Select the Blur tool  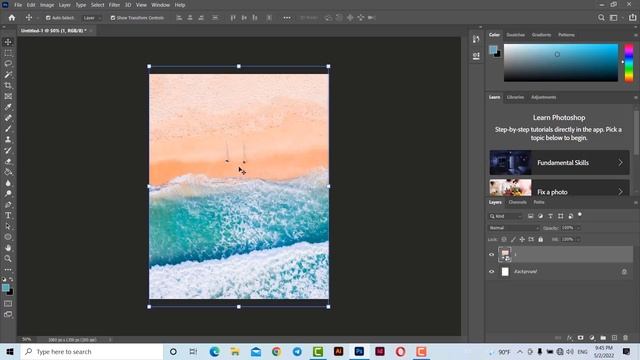click(8, 183)
